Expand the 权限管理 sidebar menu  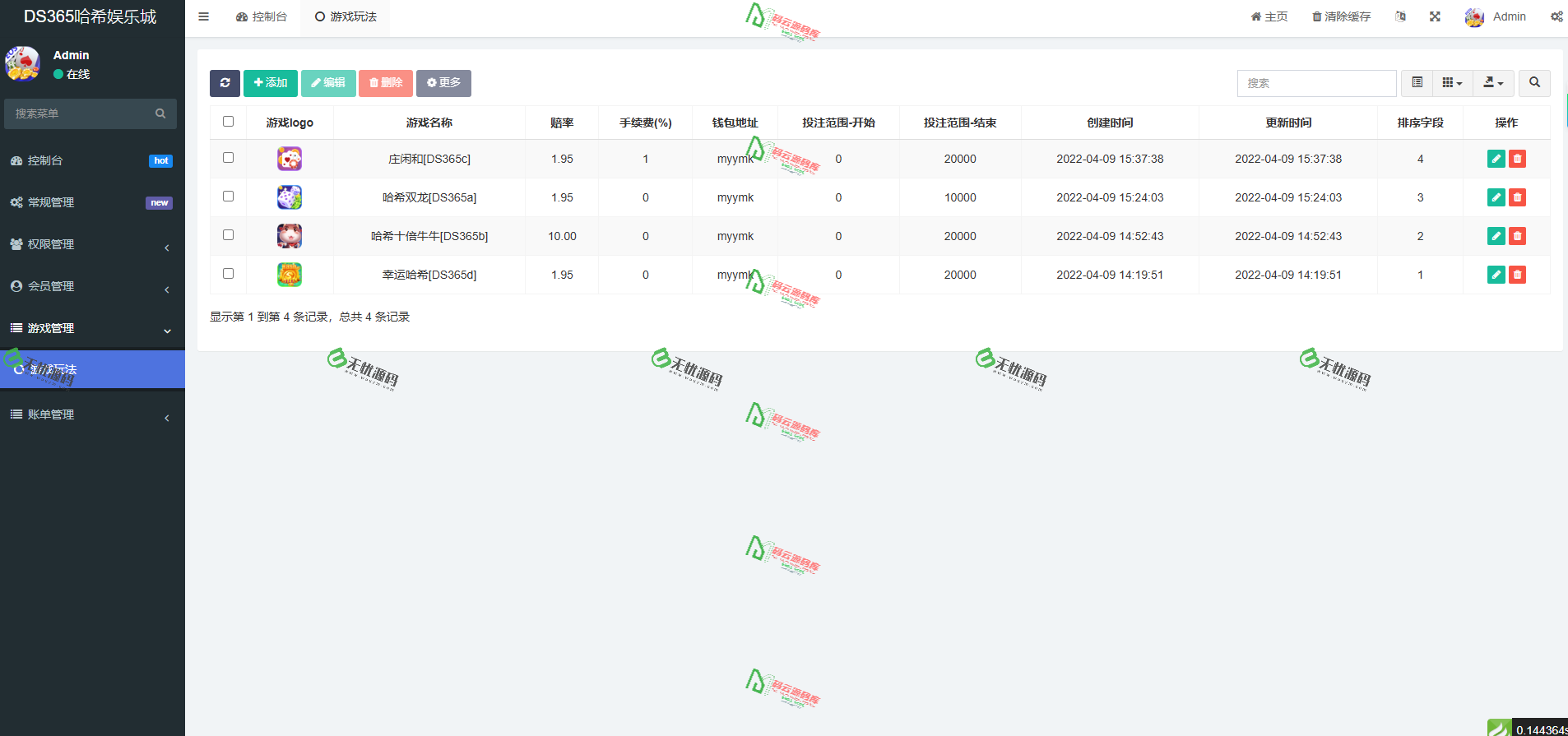pos(90,244)
